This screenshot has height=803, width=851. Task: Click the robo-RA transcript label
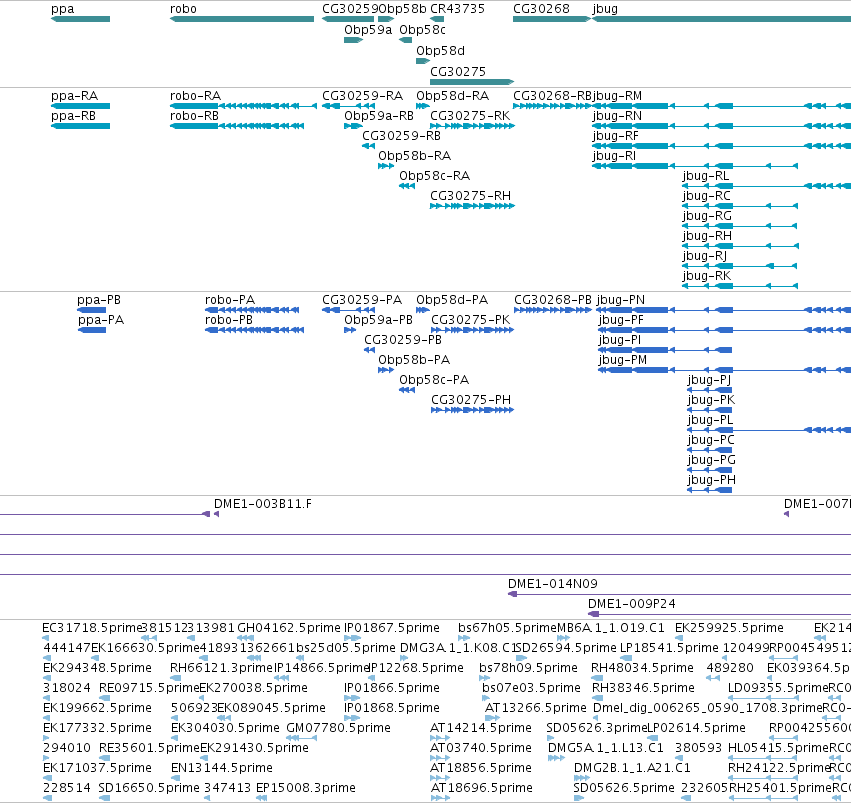pos(195,96)
